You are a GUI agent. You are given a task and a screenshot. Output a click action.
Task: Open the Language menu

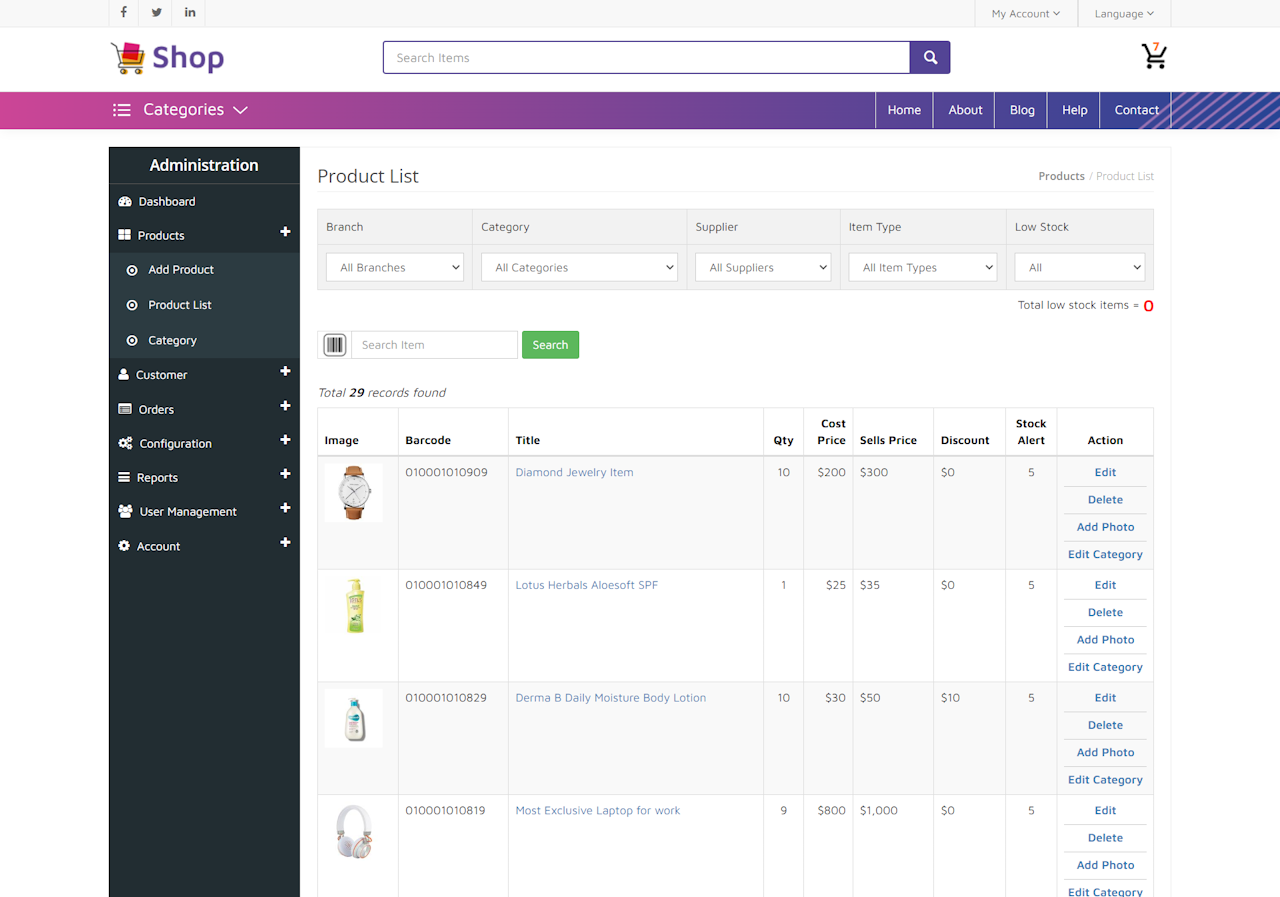coord(1124,13)
